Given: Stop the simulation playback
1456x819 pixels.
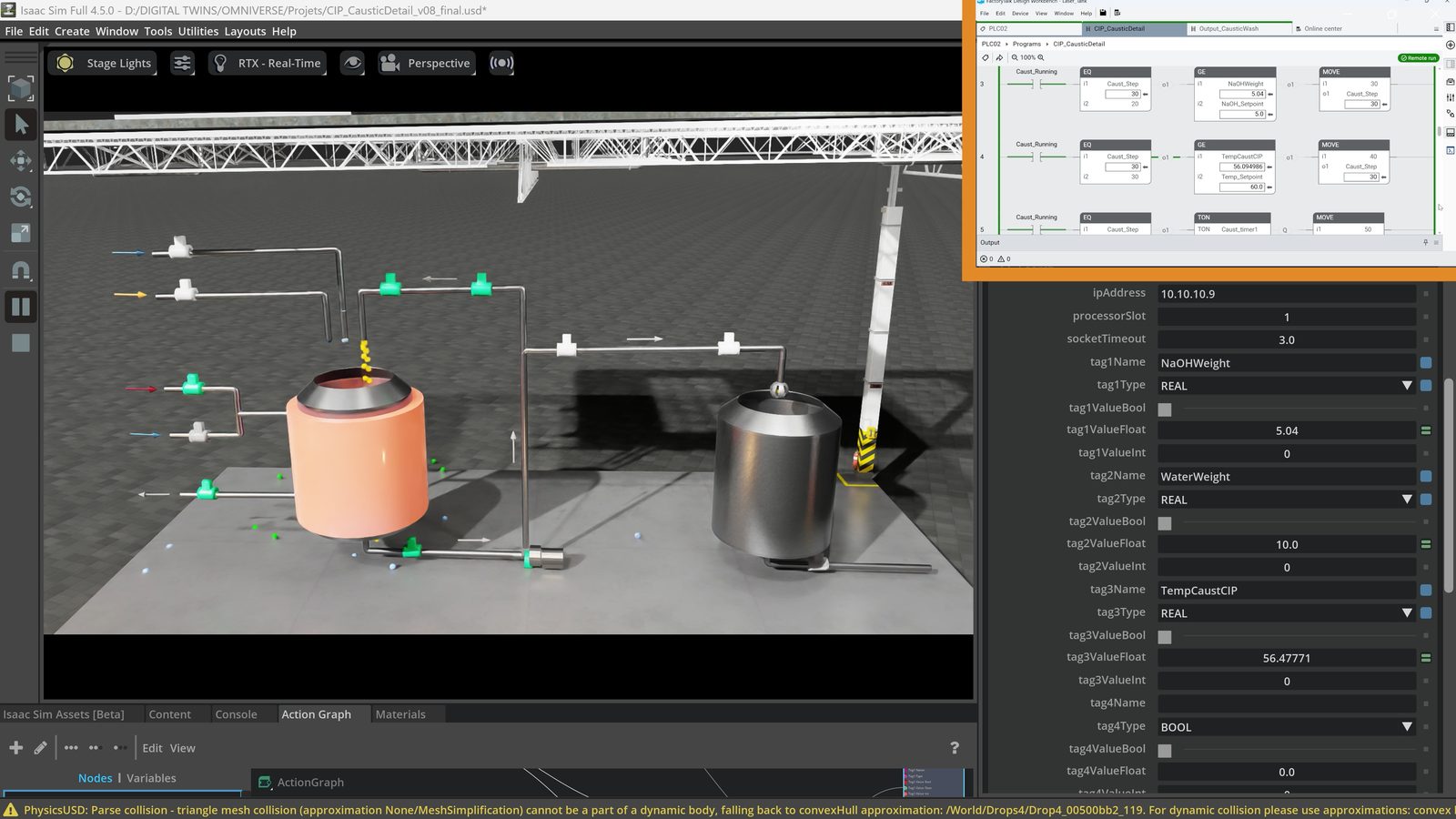Looking at the screenshot, I should pos(21,343).
